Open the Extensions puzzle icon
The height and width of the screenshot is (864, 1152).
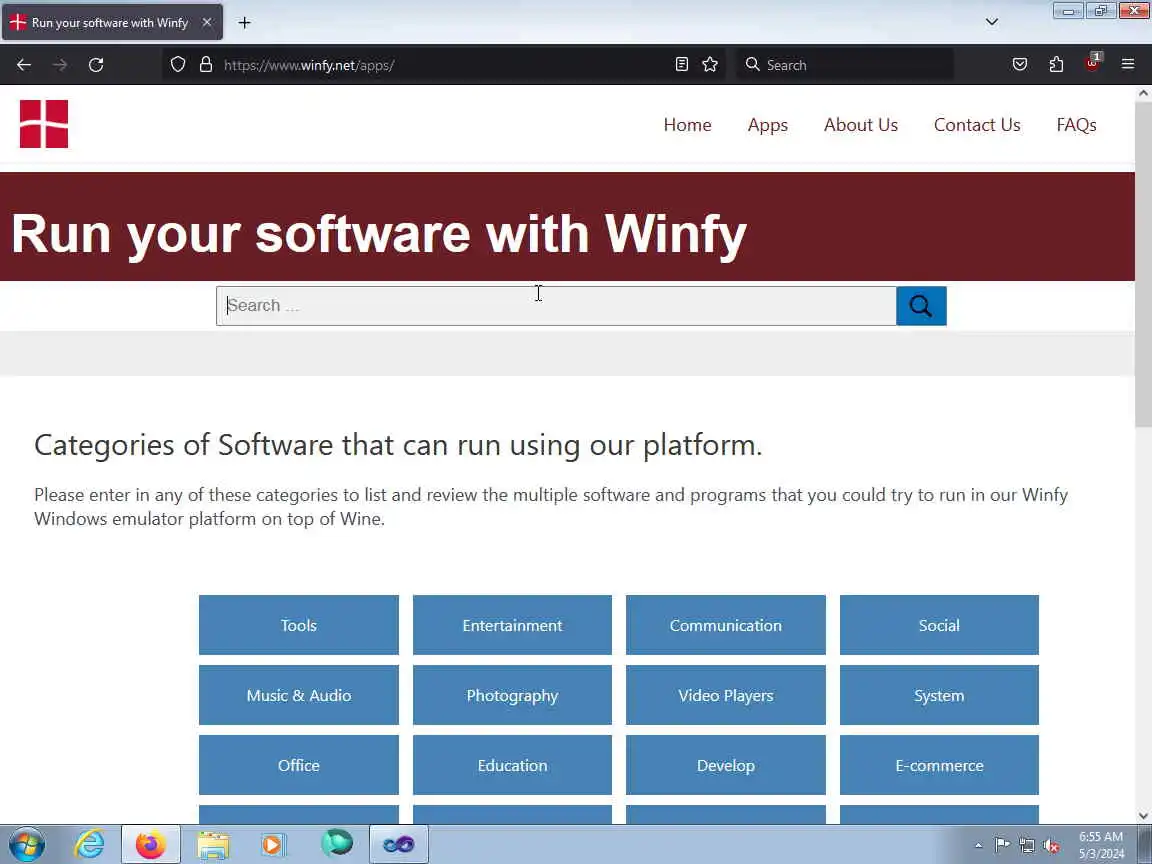click(1056, 65)
